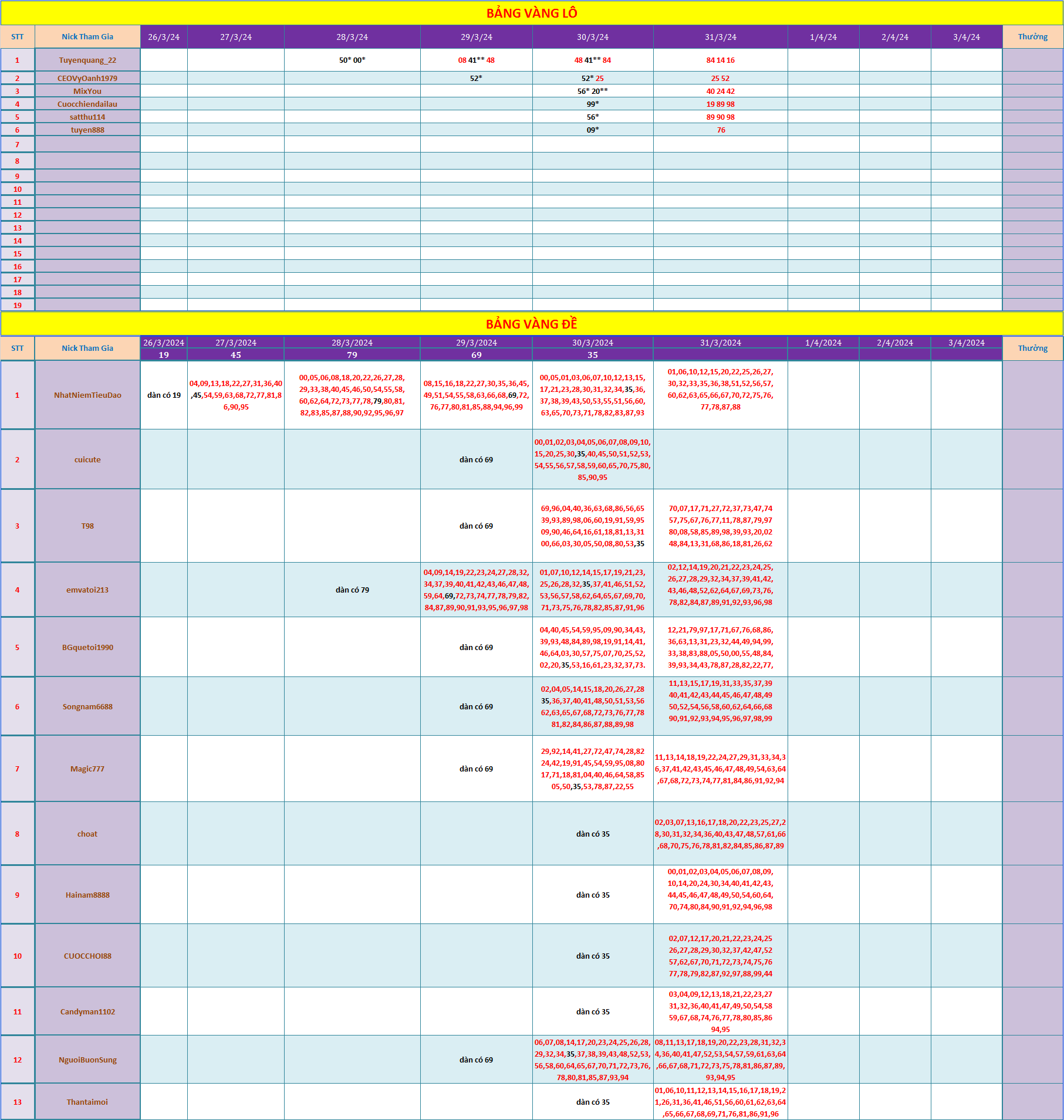Select the Tuyenquang_22 nickname cell

coord(87,60)
